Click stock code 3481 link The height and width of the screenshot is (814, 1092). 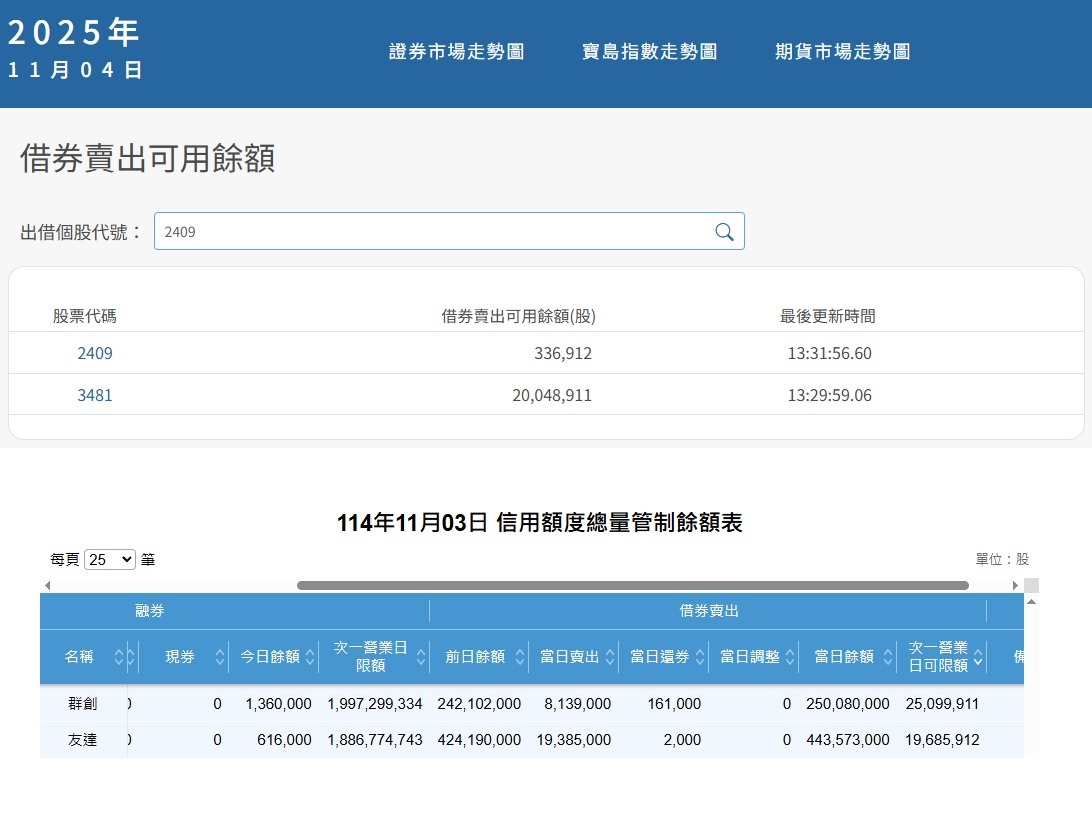point(95,395)
